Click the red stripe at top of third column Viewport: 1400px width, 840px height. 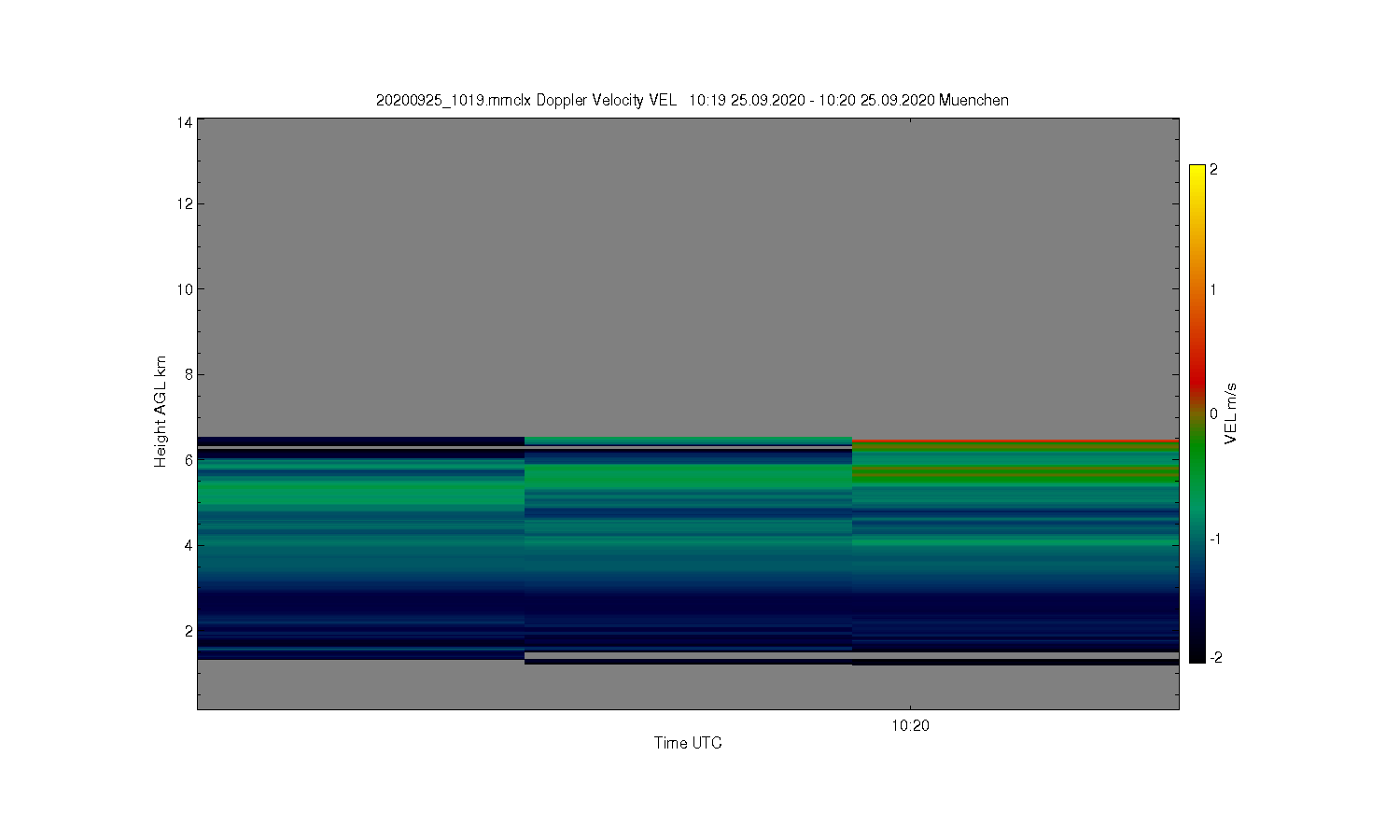coord(1015,440)
